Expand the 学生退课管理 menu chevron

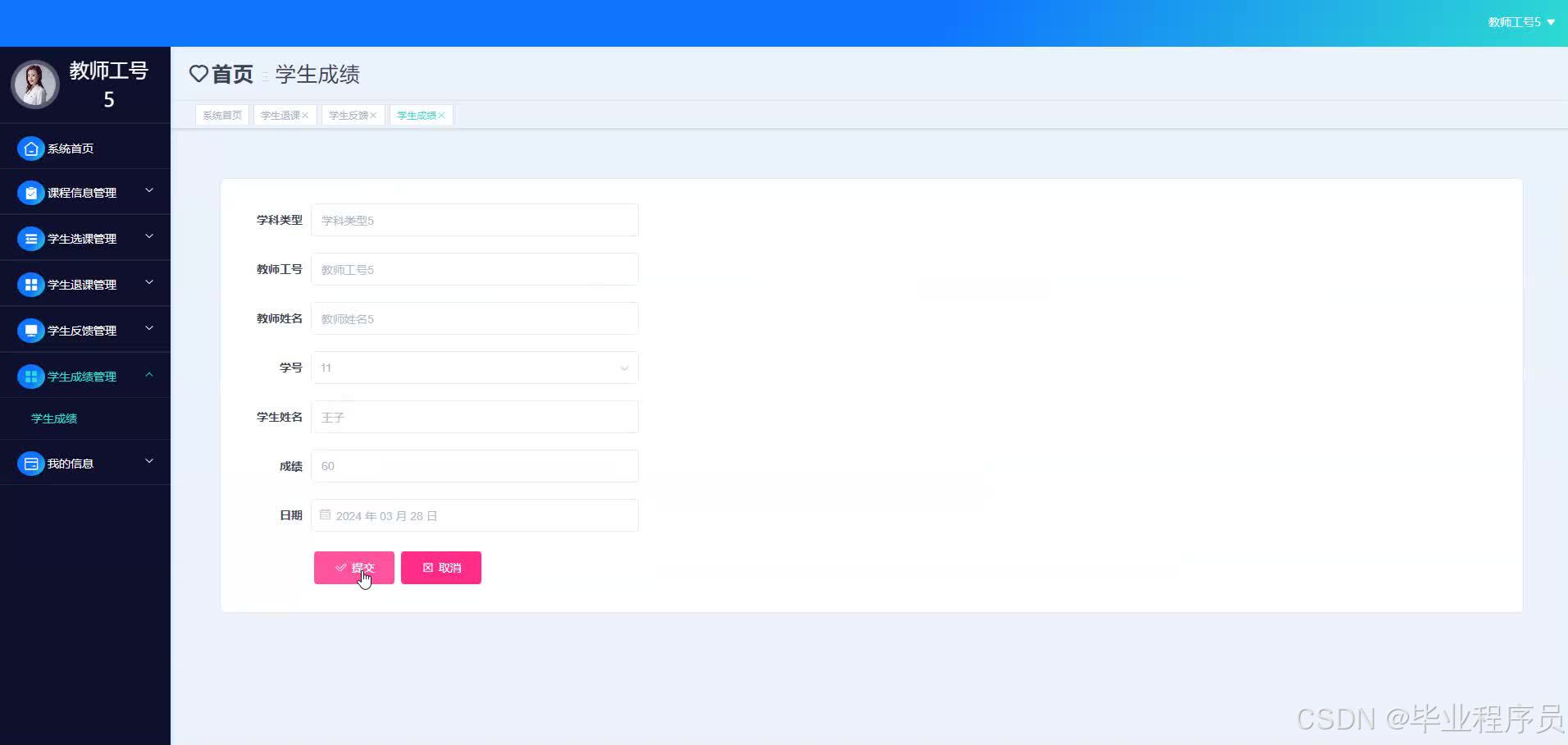[149, 282]
